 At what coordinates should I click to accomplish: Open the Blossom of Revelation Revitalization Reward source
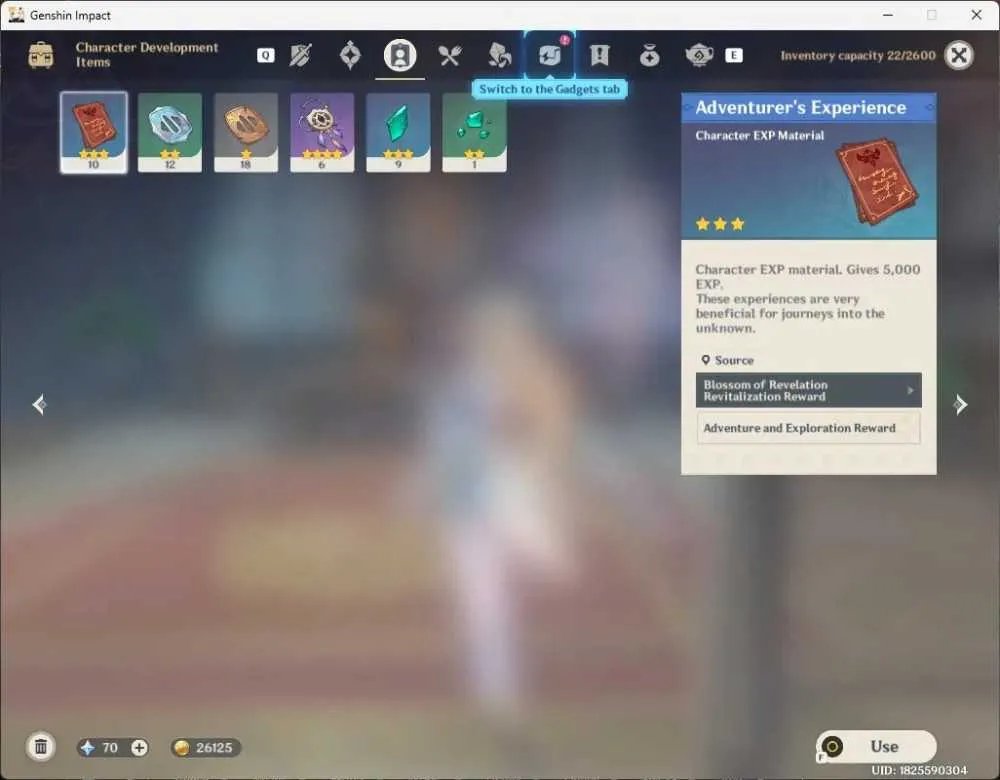809,390
